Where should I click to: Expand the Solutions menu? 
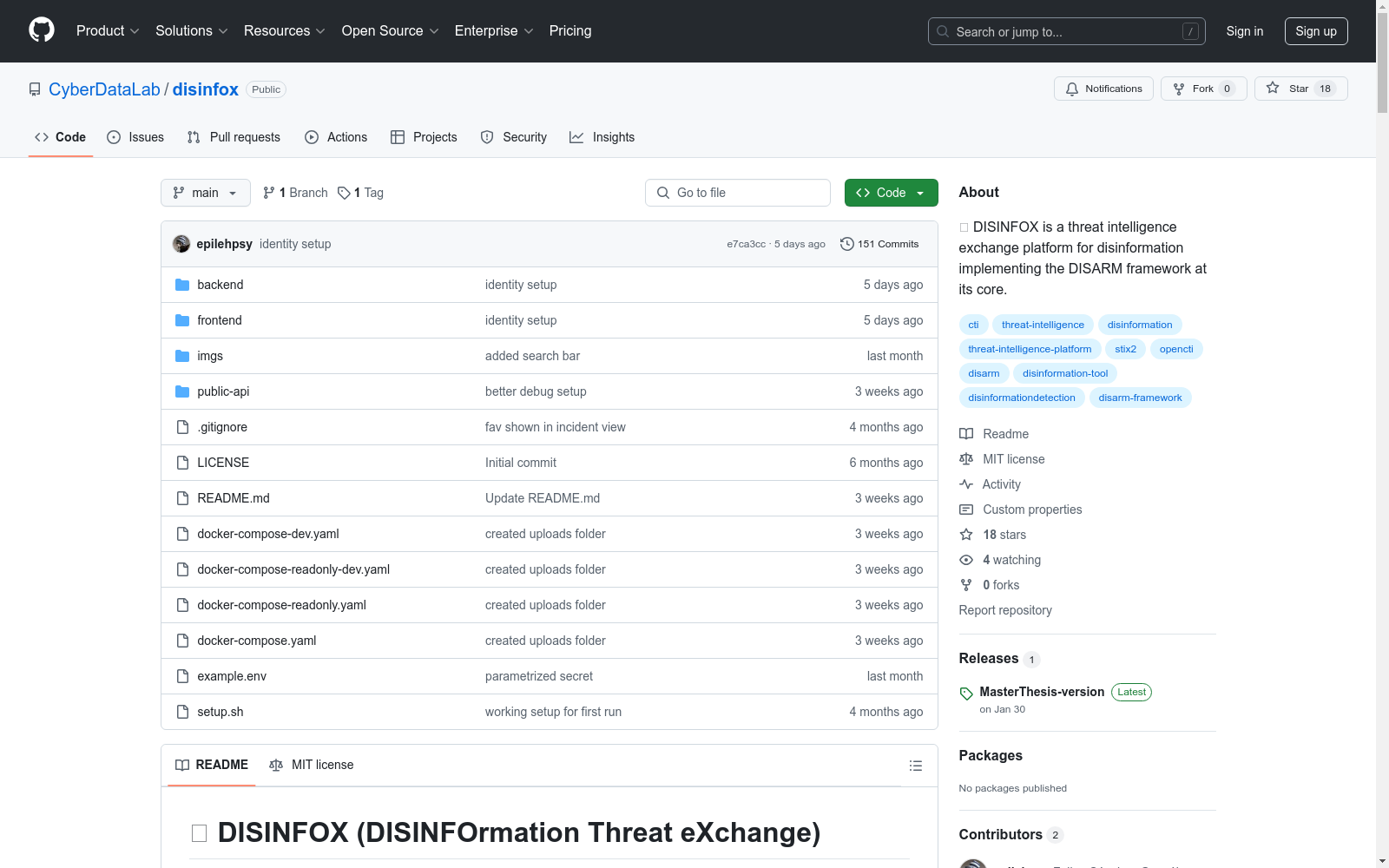tap(192, 31)
